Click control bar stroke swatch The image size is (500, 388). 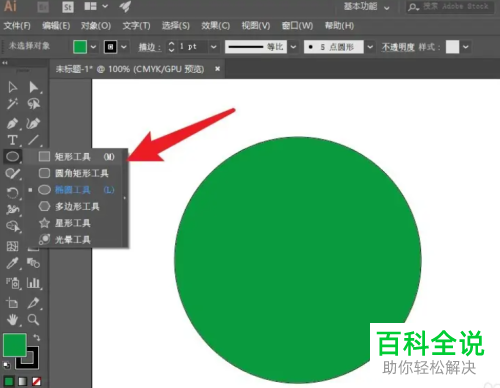(x=111, y=47)
